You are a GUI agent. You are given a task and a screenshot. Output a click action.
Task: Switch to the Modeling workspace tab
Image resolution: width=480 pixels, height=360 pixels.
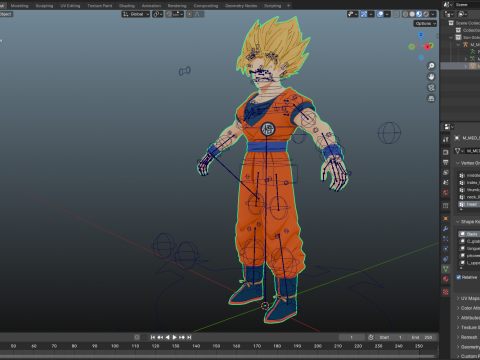[x=19, y=6]
